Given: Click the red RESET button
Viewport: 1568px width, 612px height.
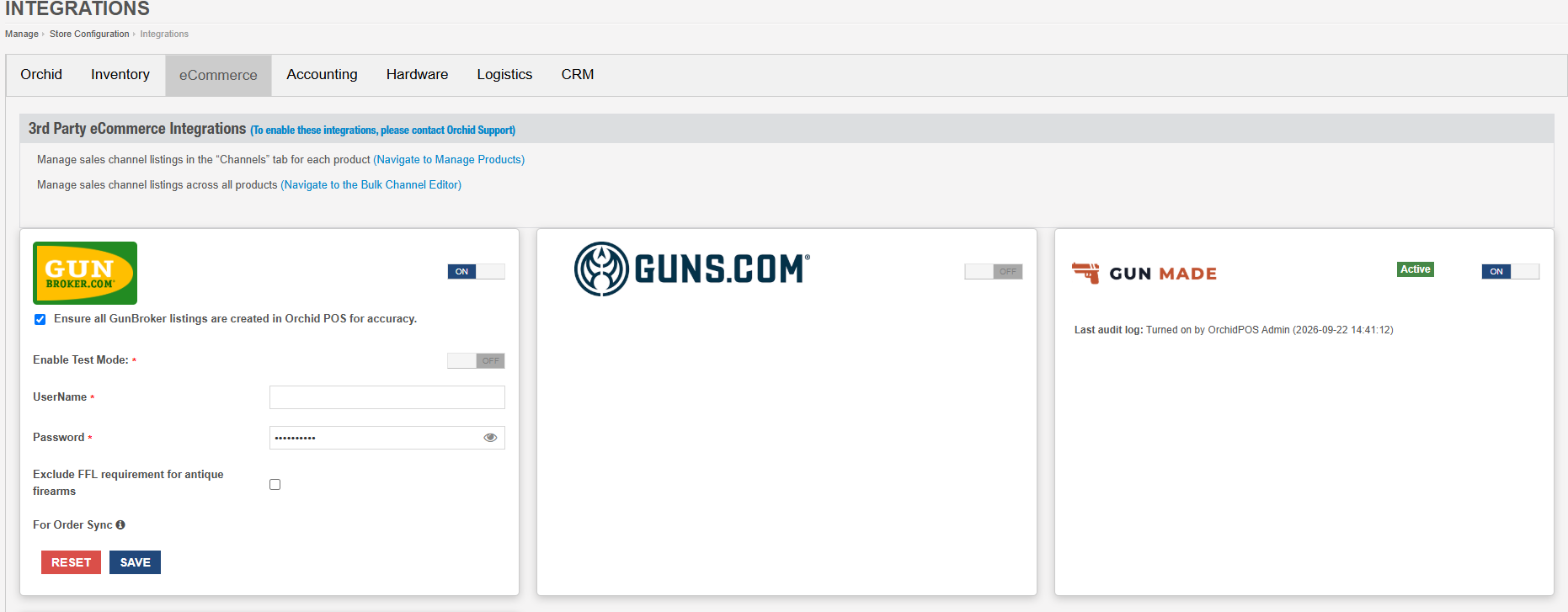Looking at the screenshot, I should (71, 562).
